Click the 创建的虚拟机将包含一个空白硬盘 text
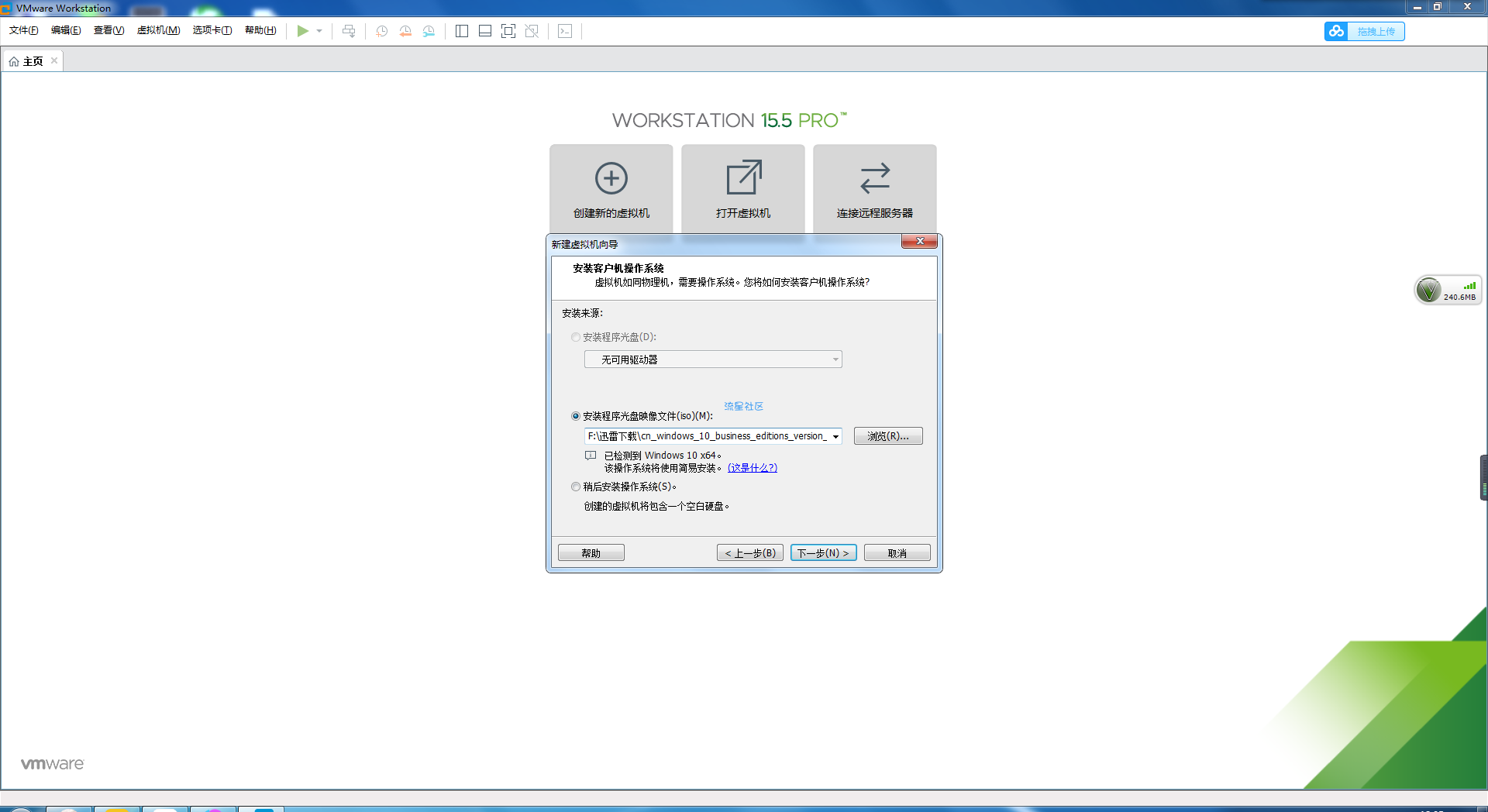The height and width of the screenshot is (812, 1488). (x=656, y=506)
